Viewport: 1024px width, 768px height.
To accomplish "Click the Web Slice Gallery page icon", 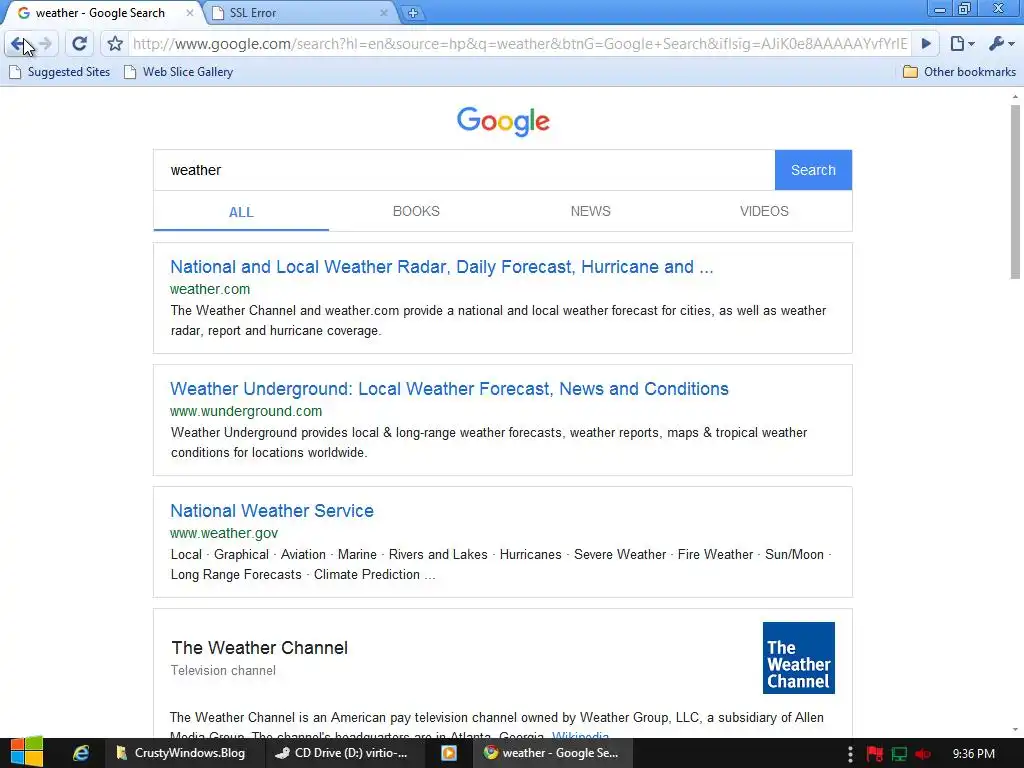I will pos(130,72).
